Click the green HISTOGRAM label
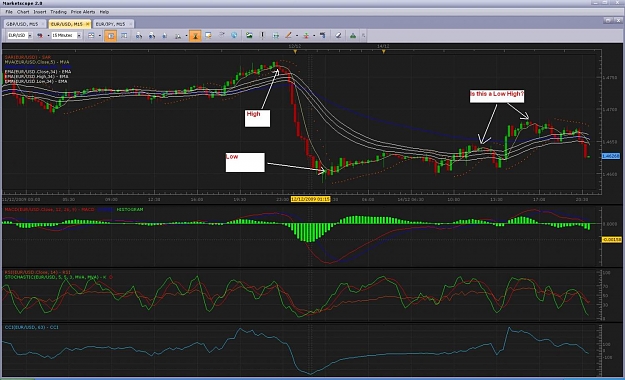625x380 pixels. 130,209
